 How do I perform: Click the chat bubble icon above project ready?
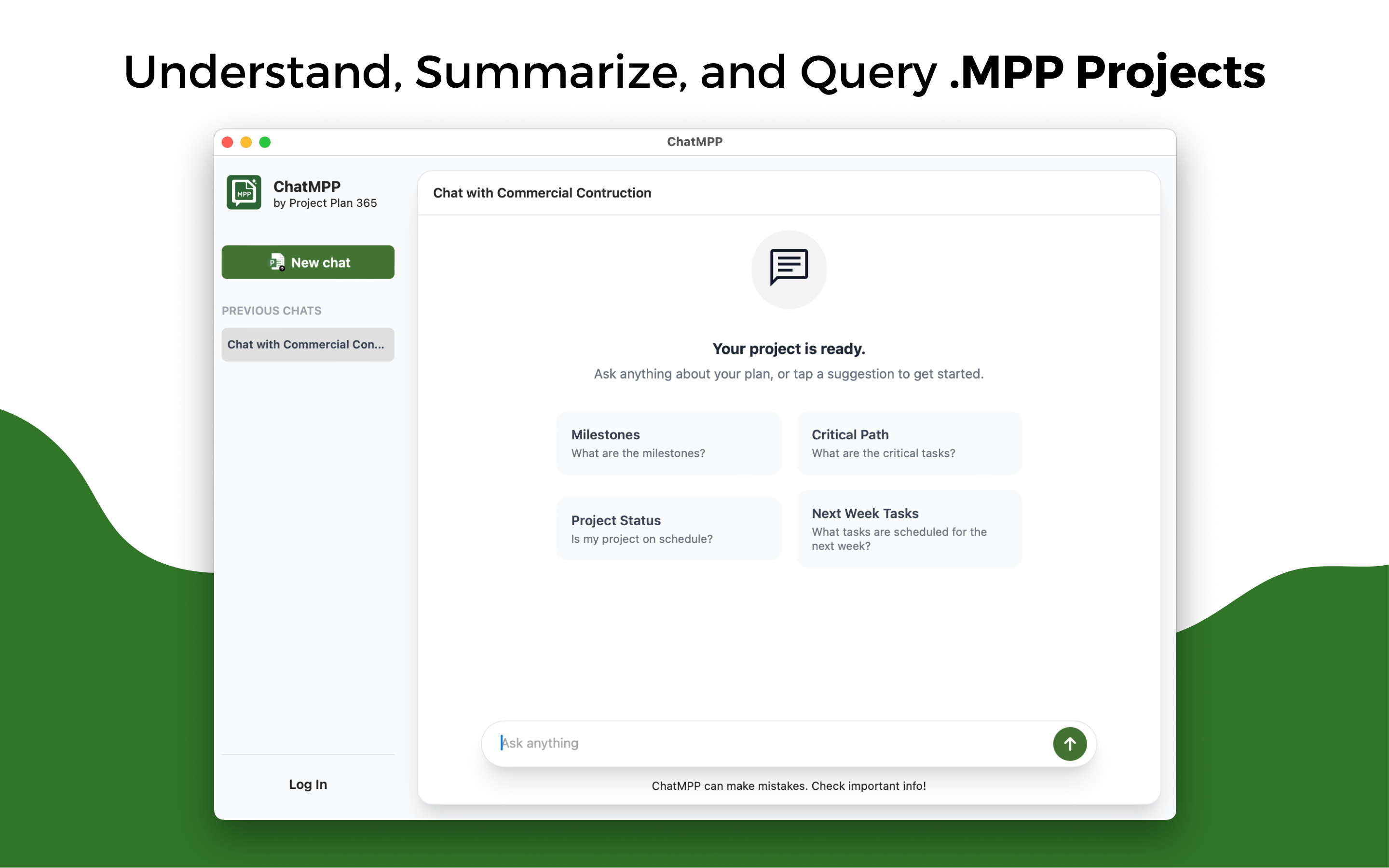(x=789, y=269)
